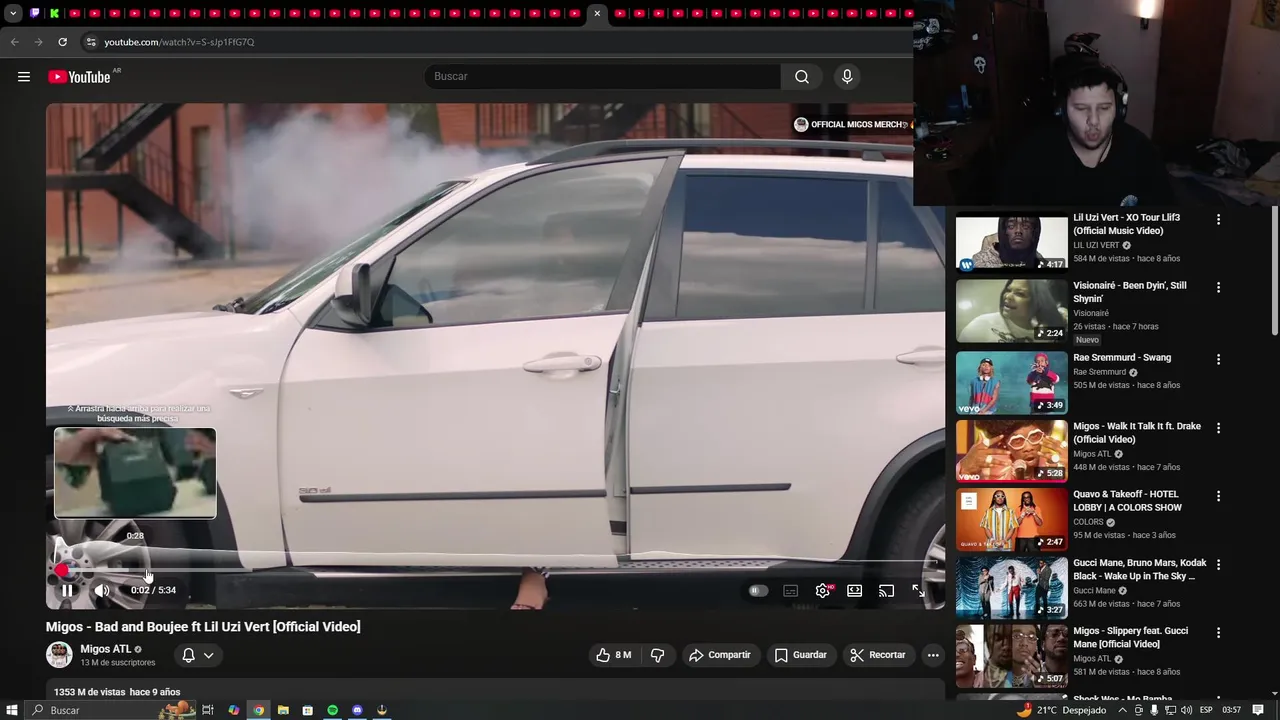Focus the Buscar search field
Viewport: 1280px width, 720px height.
[603, 77]
